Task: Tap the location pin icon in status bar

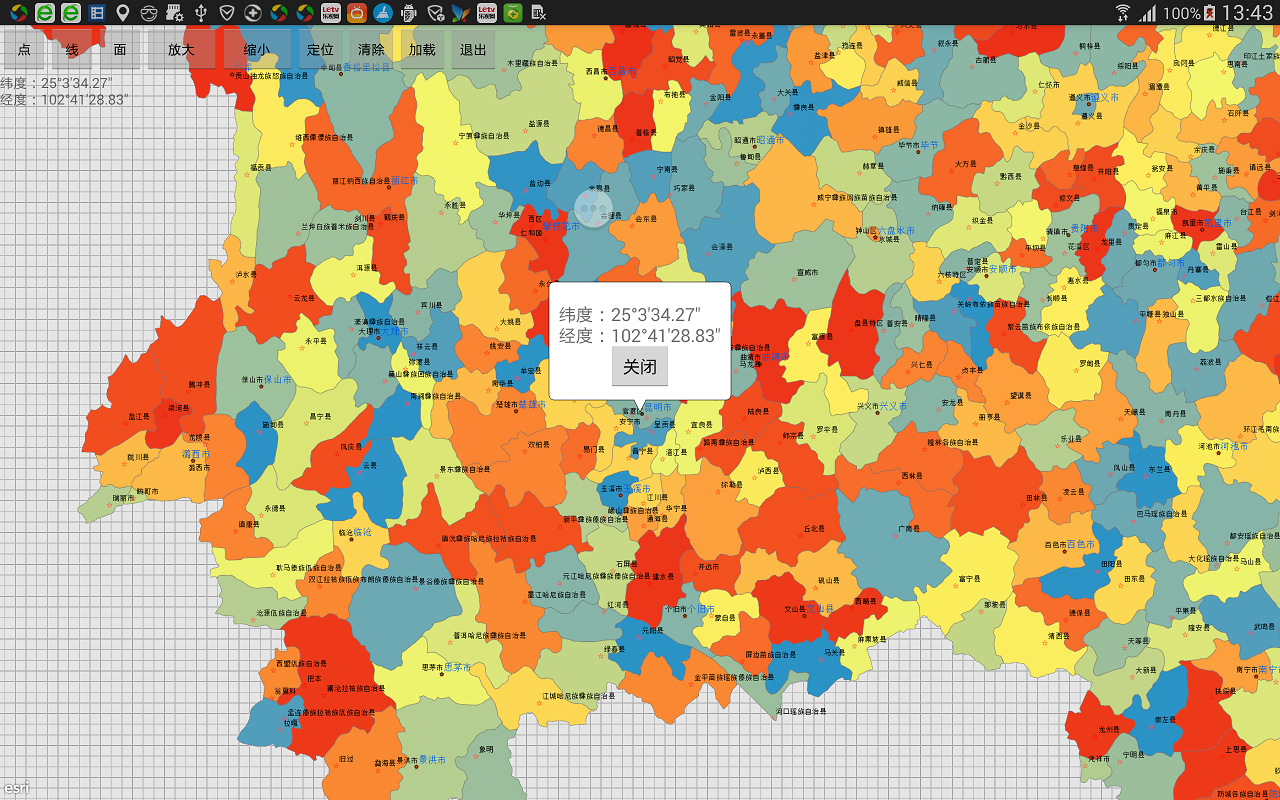Action: point(123,13)
